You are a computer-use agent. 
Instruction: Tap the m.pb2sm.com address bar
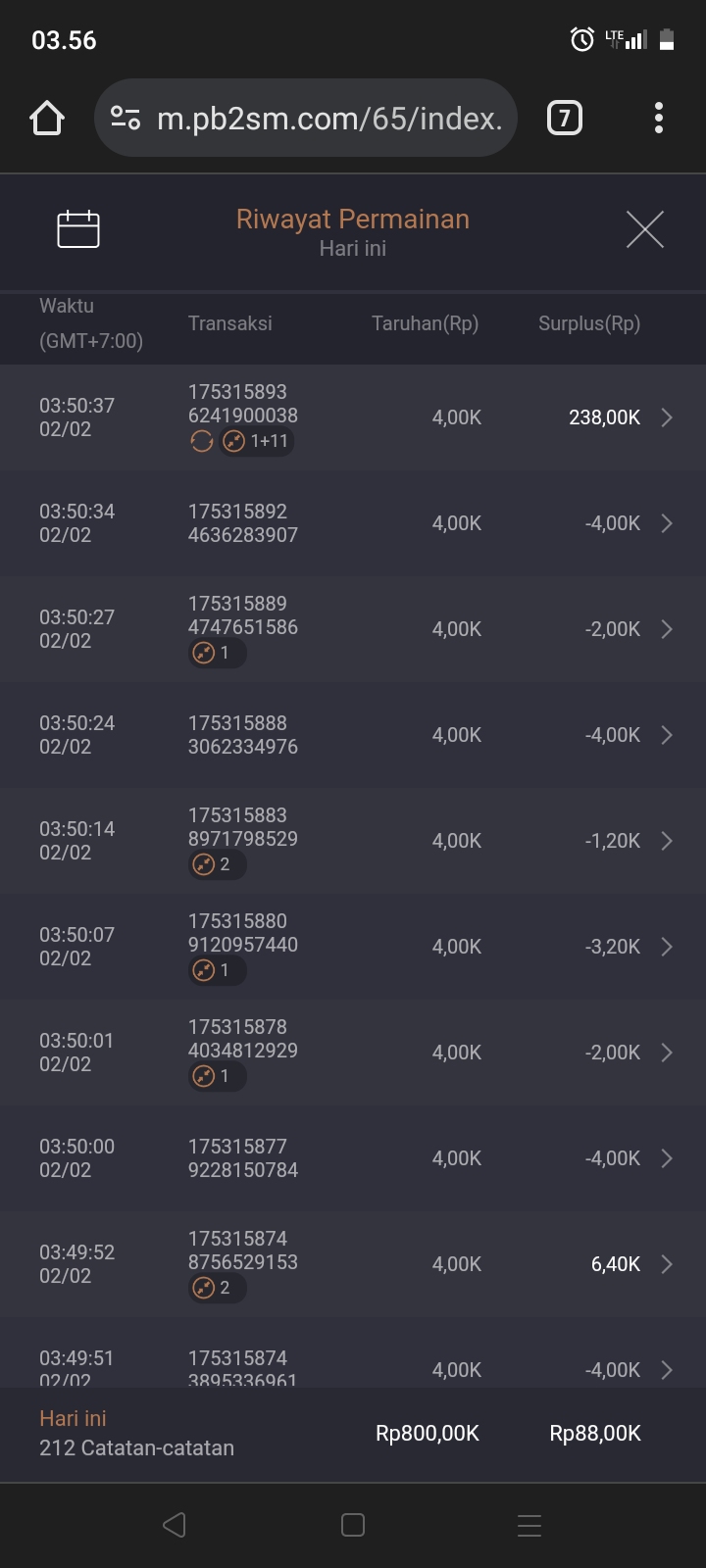(x=329, y=119)
